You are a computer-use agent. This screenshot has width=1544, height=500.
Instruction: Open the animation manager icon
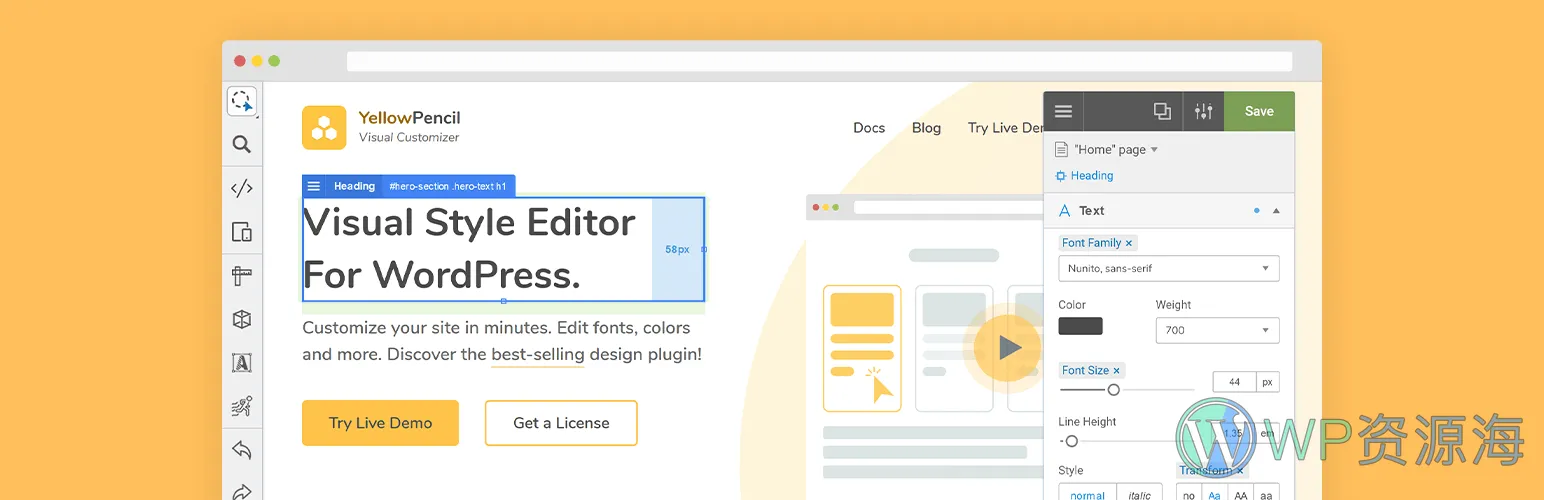pyautogui.click(x=241, y=406)
